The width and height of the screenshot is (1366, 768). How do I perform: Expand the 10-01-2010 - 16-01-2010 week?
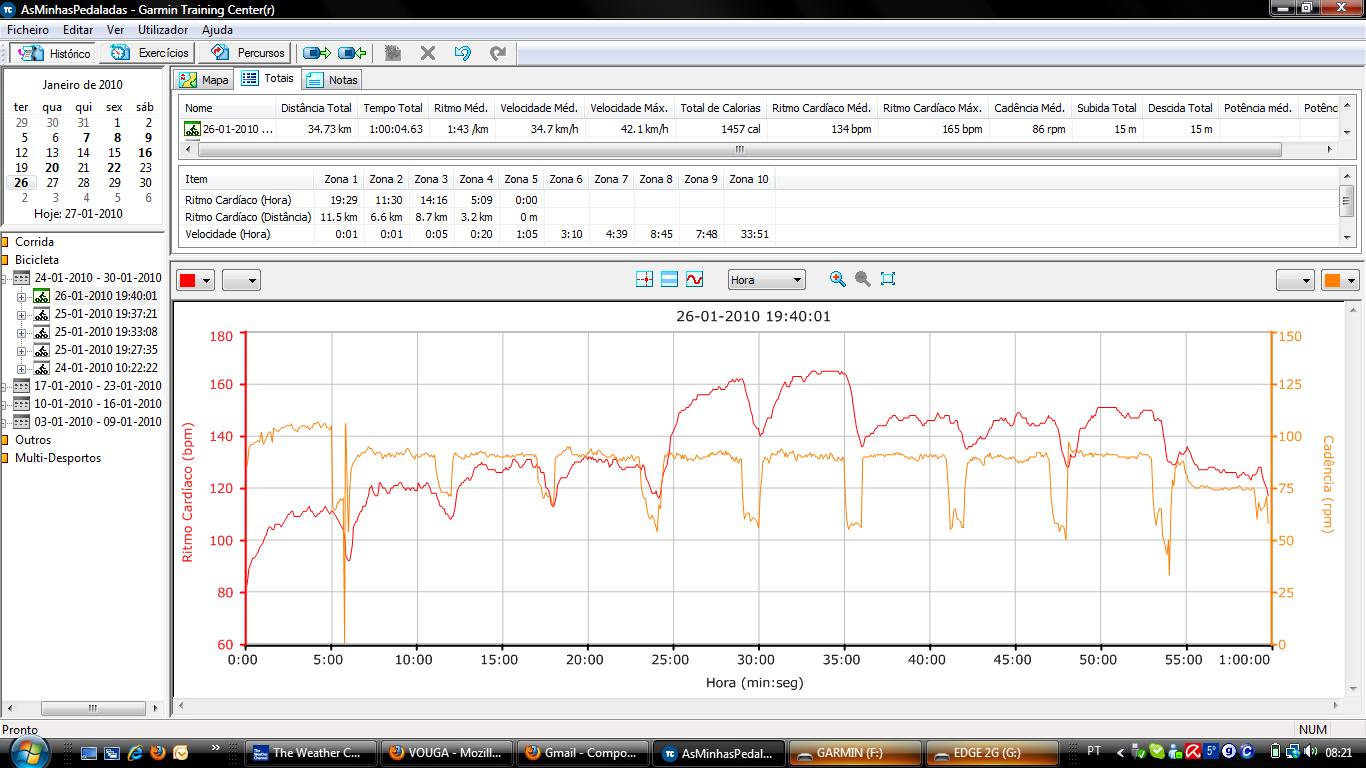click(x=4, y=404)
